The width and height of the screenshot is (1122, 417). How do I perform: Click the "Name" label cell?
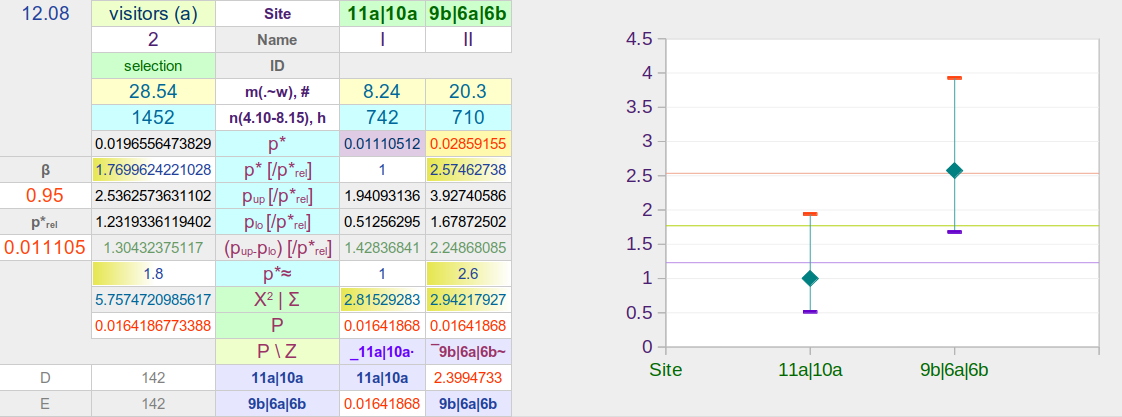[x=277, y=41]
